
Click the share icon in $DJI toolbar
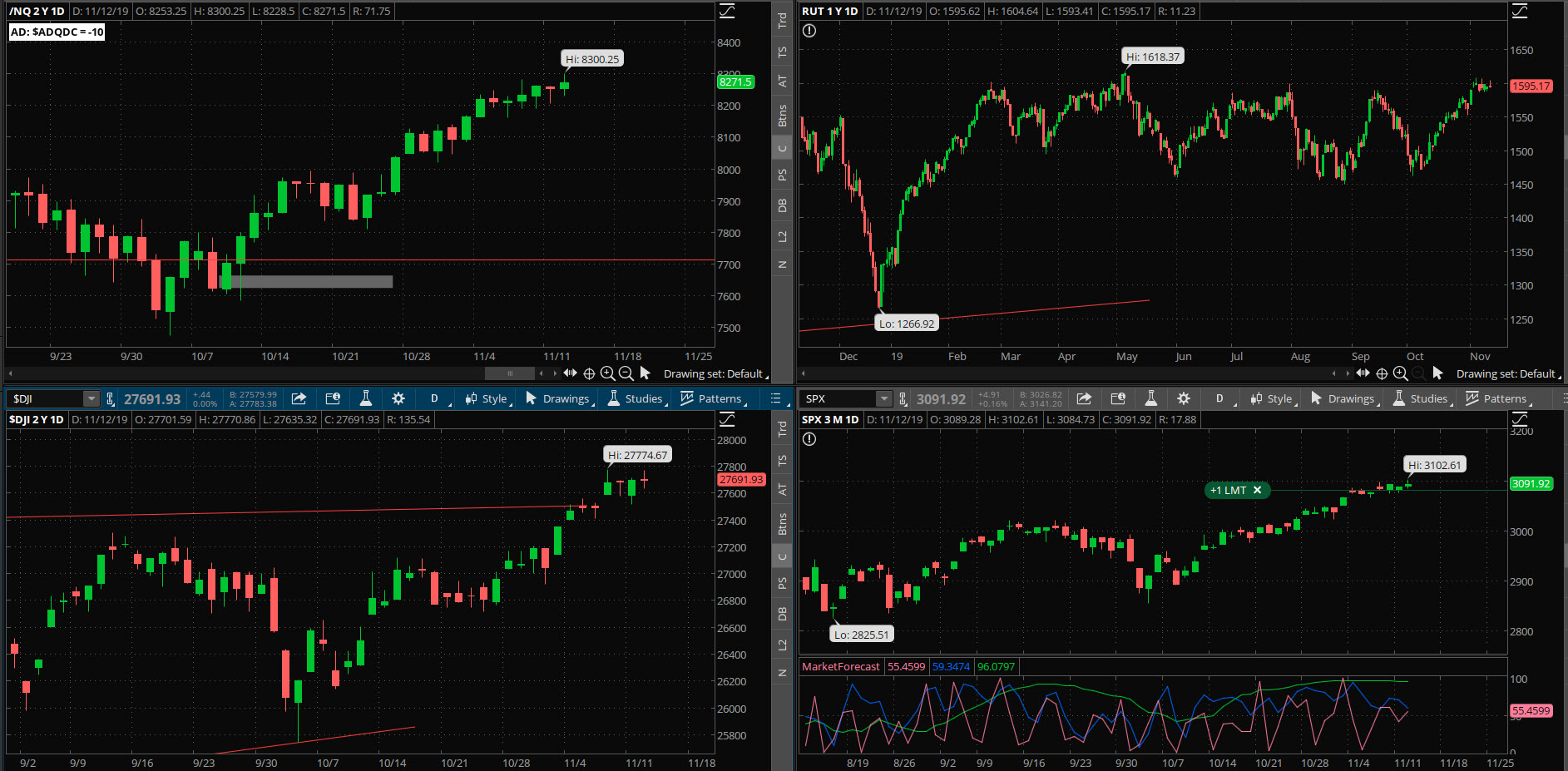(x=299, y=398)
